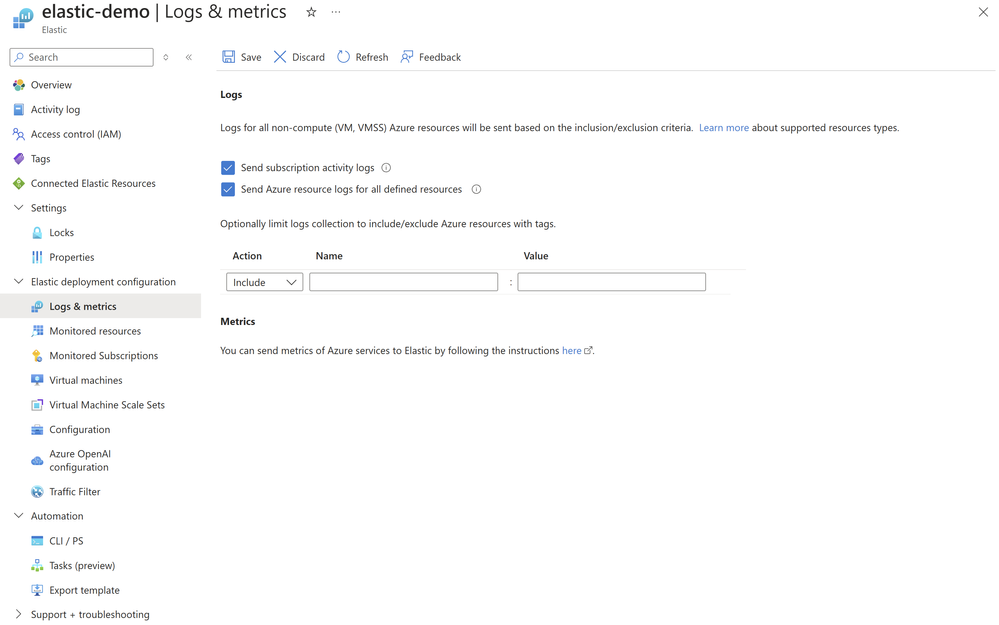Open Monitored Subscriptions page
Viewport: 999px width, 625px height.
104,356
